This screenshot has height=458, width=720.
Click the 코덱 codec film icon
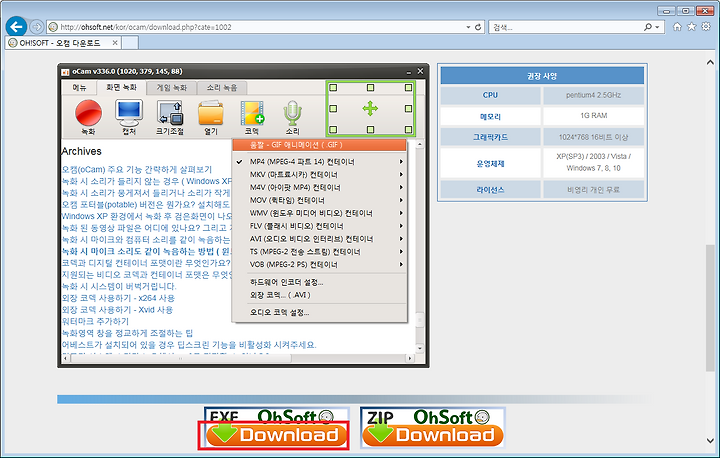click(252, 113)
